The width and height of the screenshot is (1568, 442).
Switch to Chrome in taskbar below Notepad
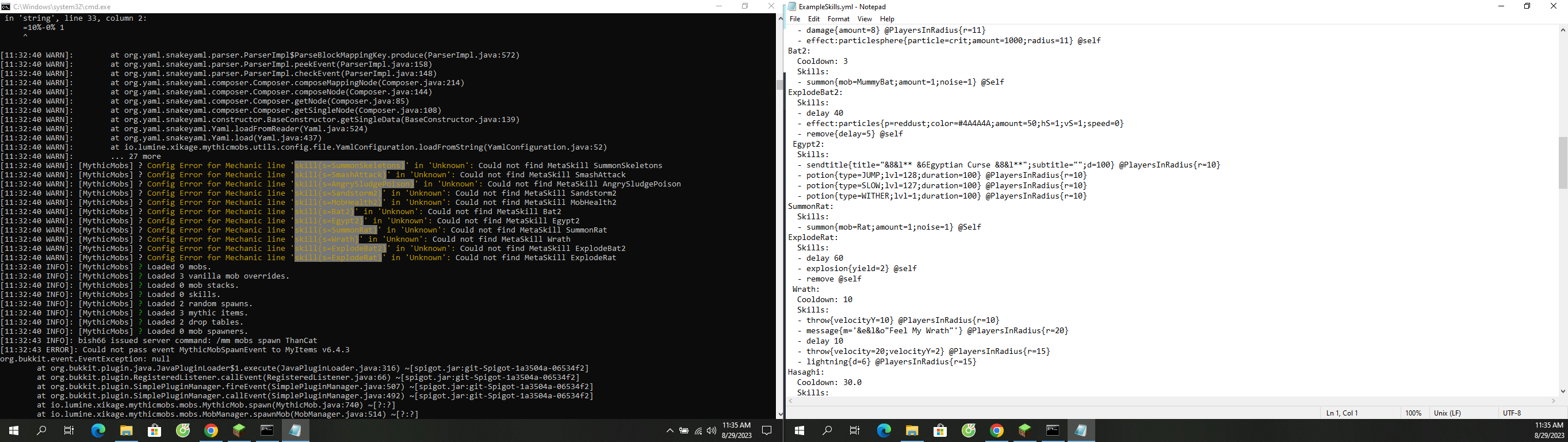[x=996, y=430]
